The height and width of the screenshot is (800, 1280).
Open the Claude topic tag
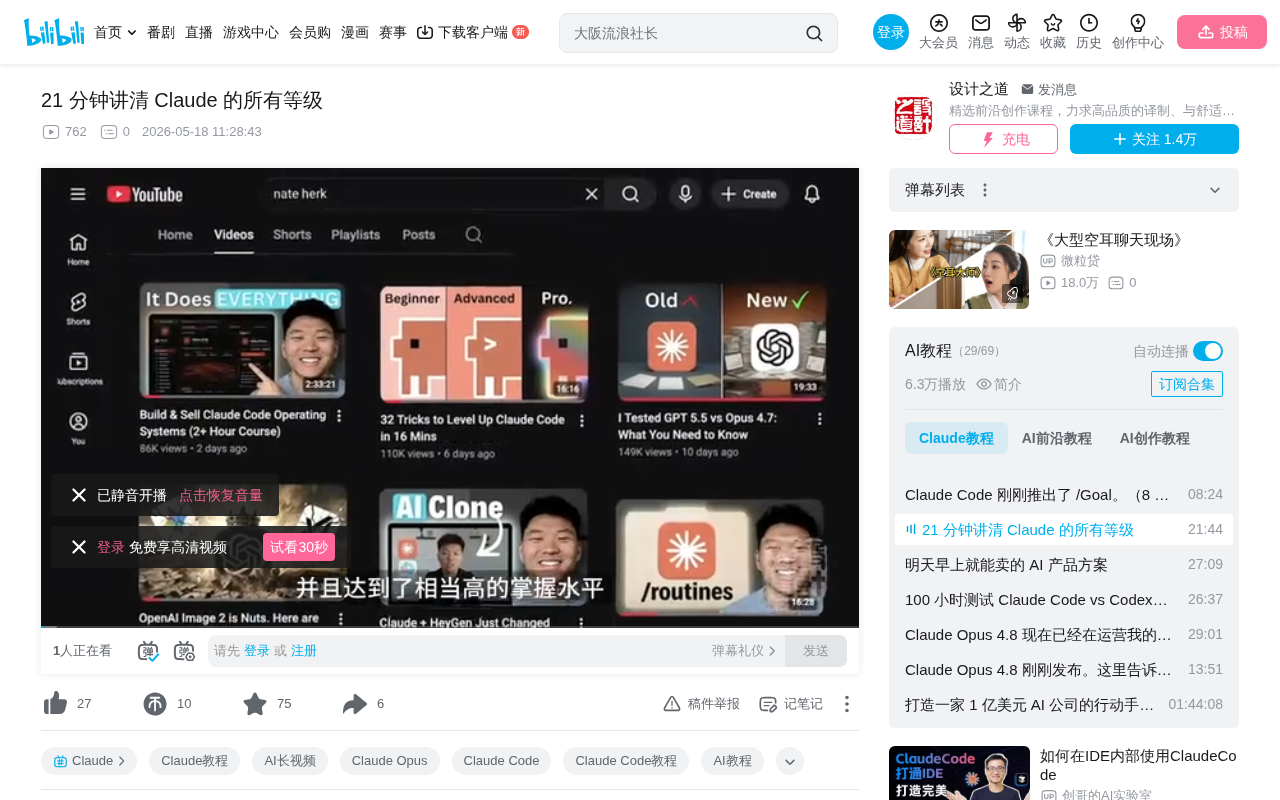pyautogui.click(x=89, y=761)
